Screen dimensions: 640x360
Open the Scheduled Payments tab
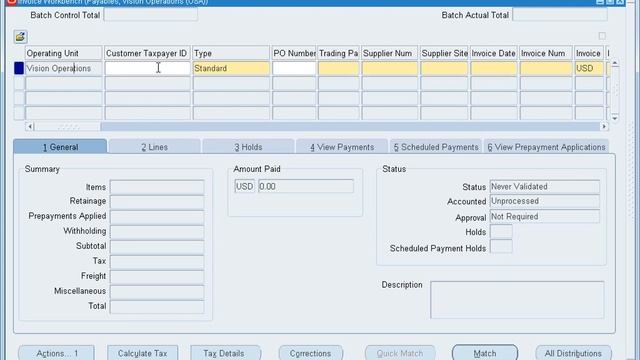click(x=436, y=147)
